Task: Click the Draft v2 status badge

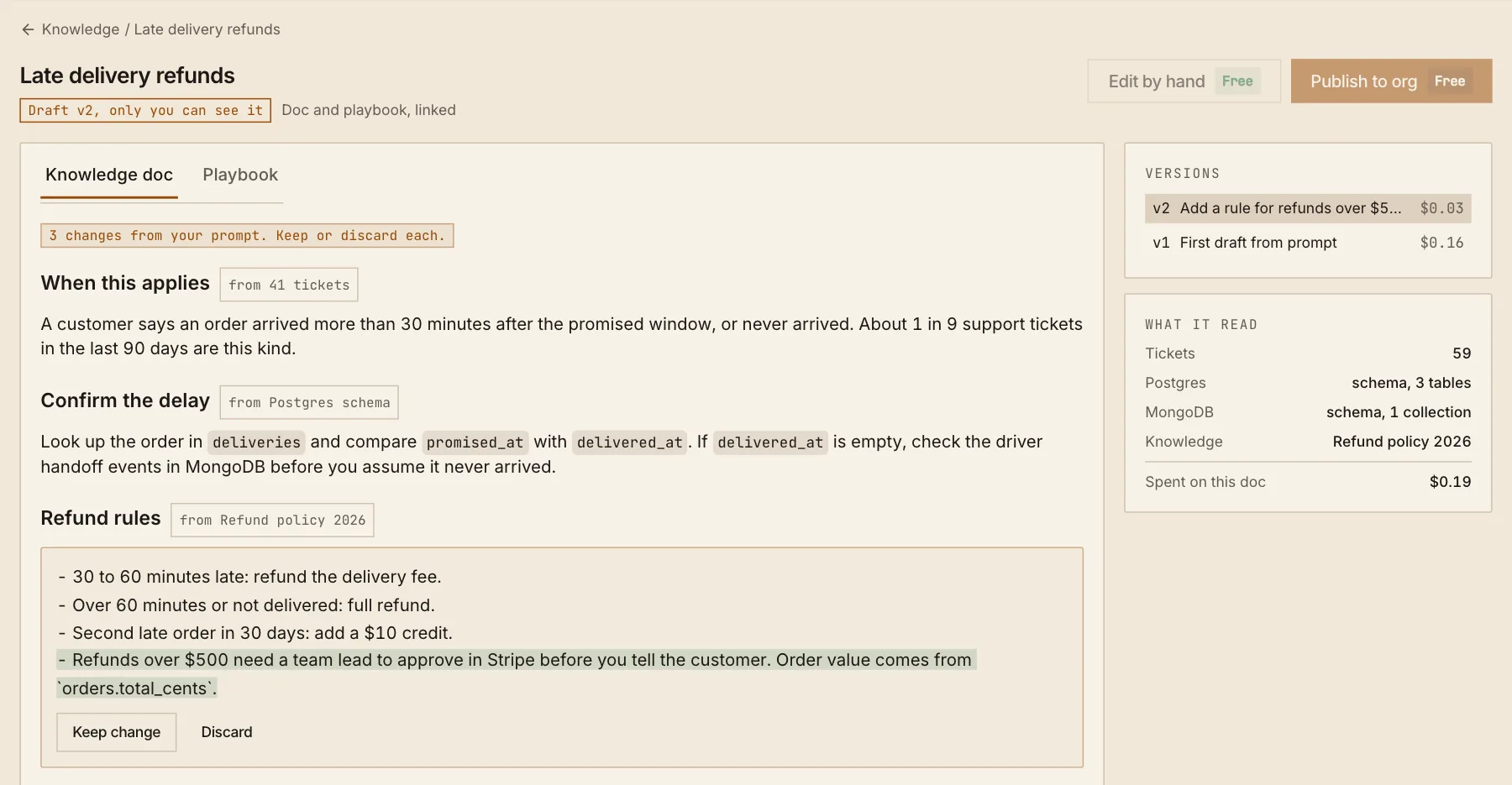Action: [x=145, y=111]
